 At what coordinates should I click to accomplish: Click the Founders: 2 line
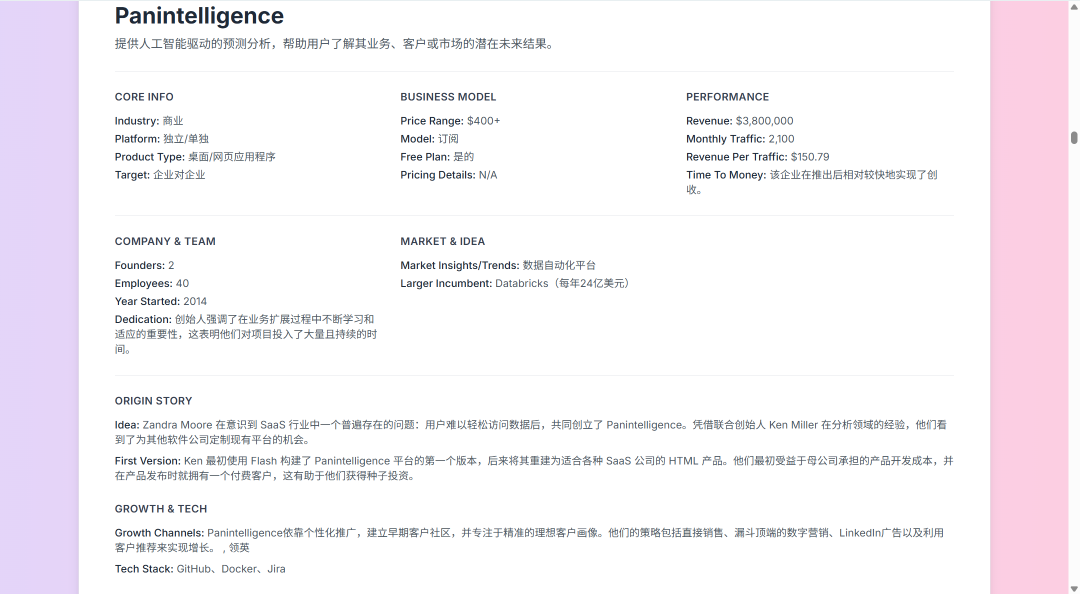pyautogui.click(x=145, y=265)
